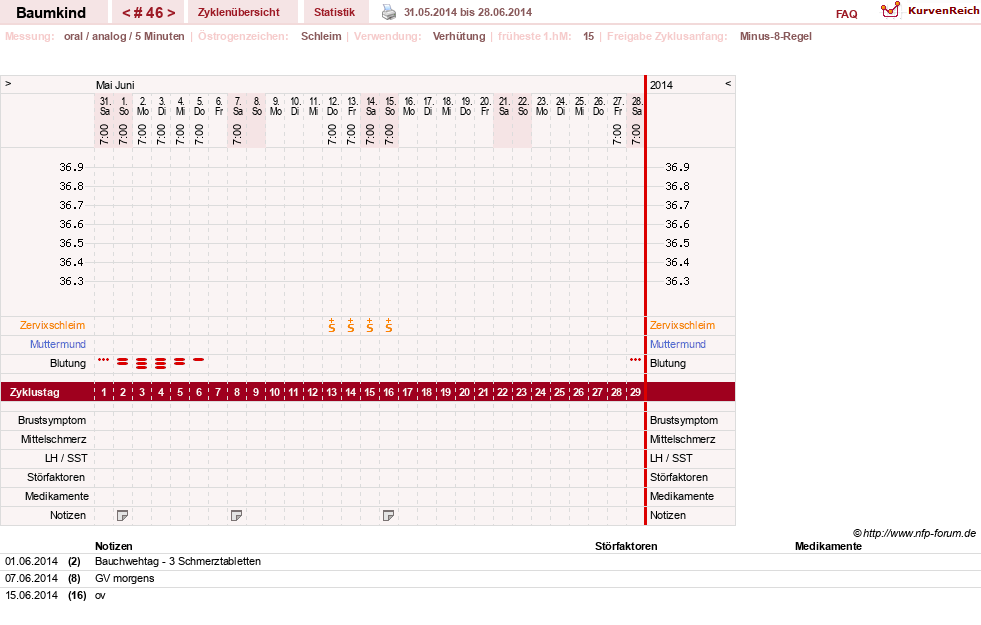
Task: Open the note icon on cycle day 2
Action: (x=123, y=516)
